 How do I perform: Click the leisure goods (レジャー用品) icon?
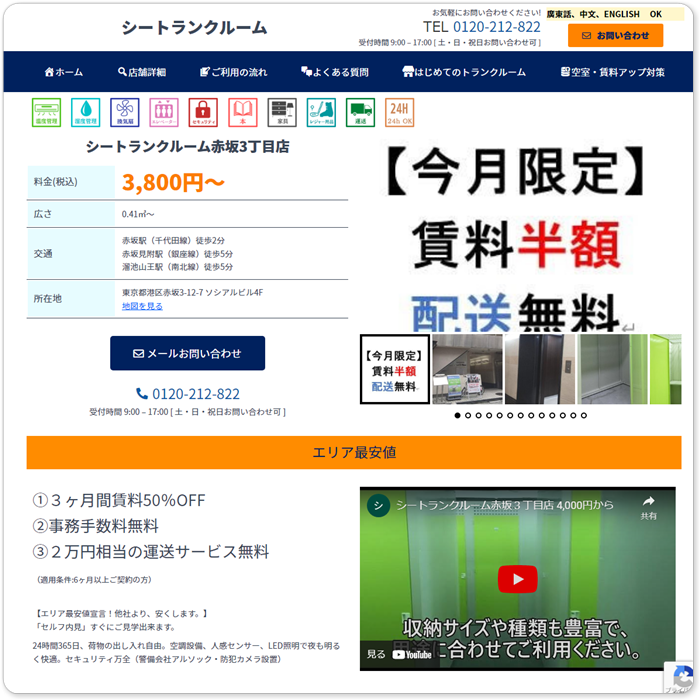point(321,112)
